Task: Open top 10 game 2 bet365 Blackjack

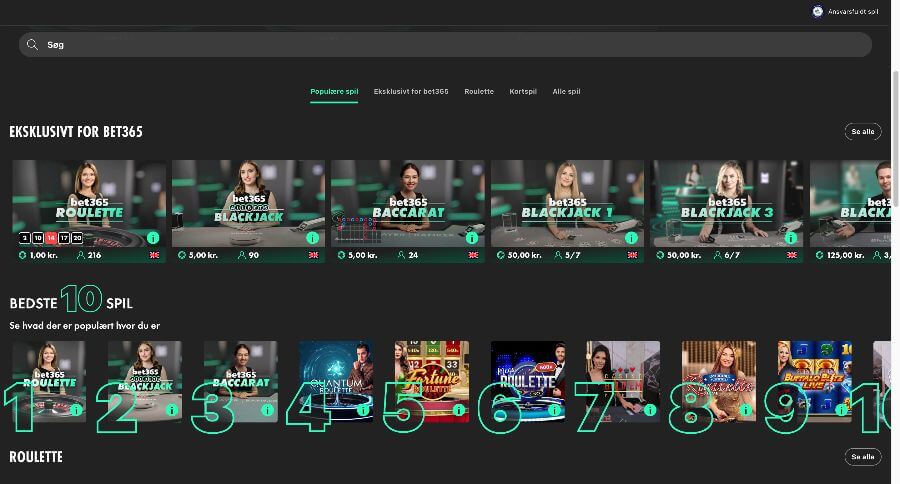Action: point(145,381)
